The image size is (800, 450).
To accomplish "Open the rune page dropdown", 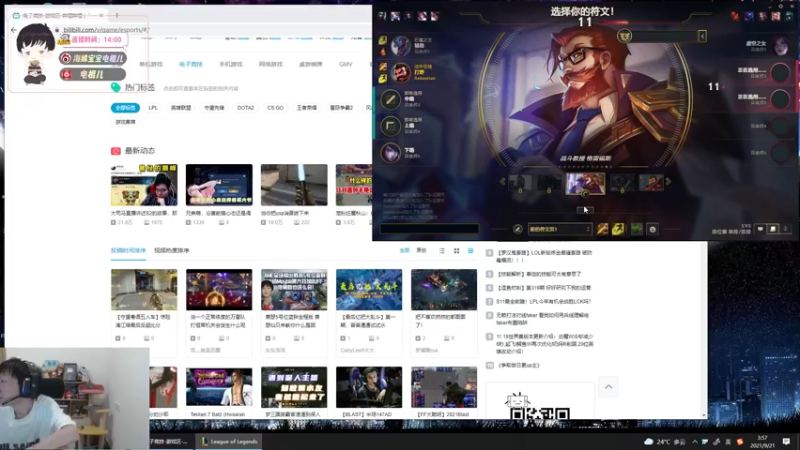I will pyautogui.click(x=559, y=229).
